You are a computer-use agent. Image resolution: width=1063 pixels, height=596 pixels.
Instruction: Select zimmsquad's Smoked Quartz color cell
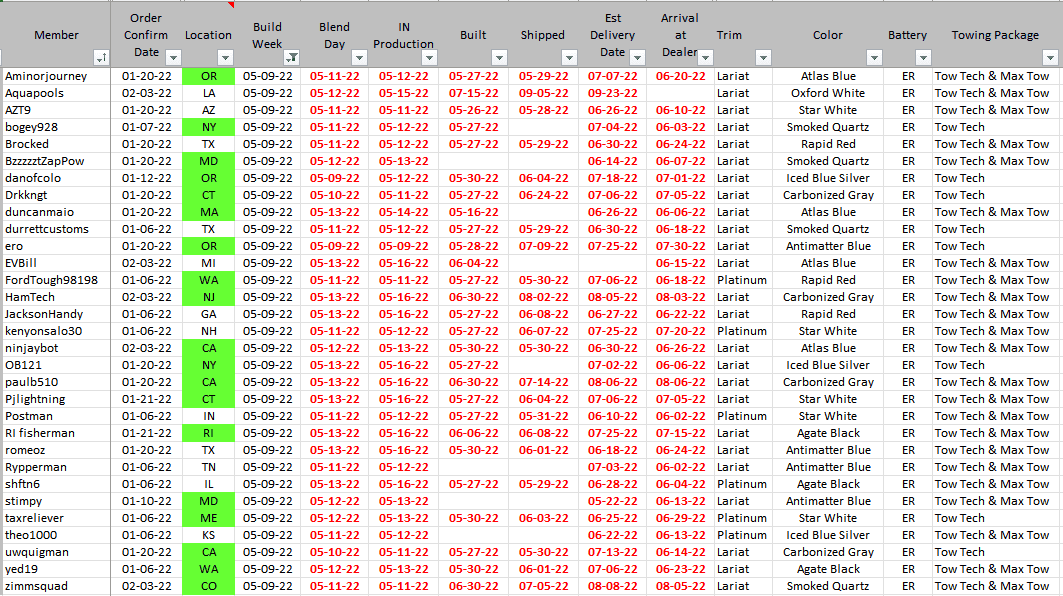coord(828,586)
